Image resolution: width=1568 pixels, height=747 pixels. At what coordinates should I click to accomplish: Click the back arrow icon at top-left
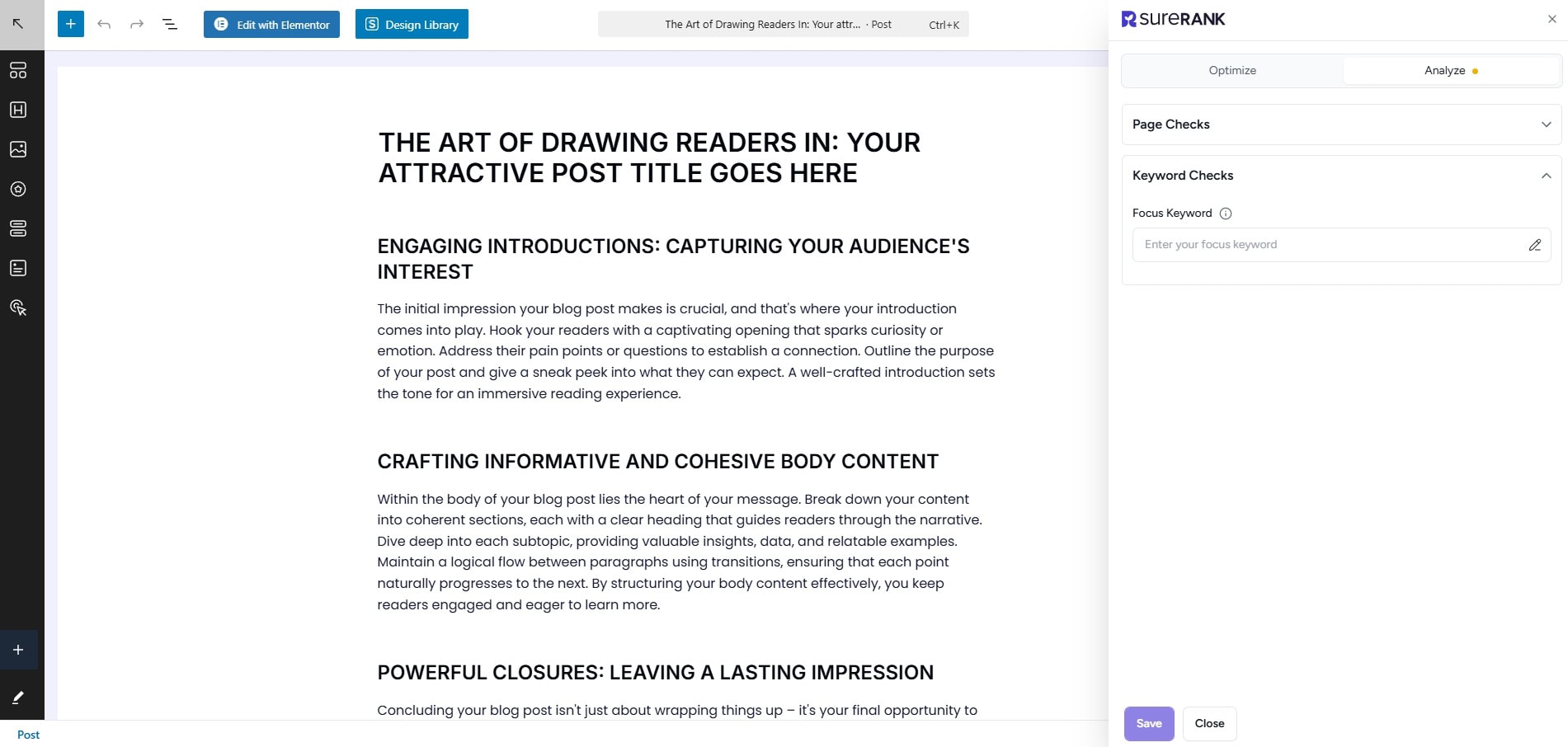(x=18, y=24)
